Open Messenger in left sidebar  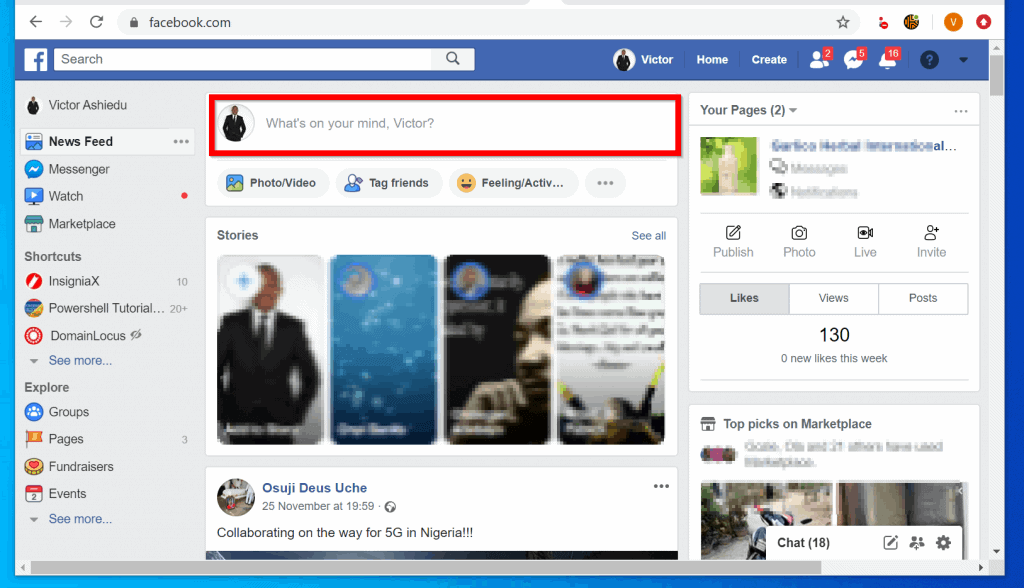(x=79, y=169)
